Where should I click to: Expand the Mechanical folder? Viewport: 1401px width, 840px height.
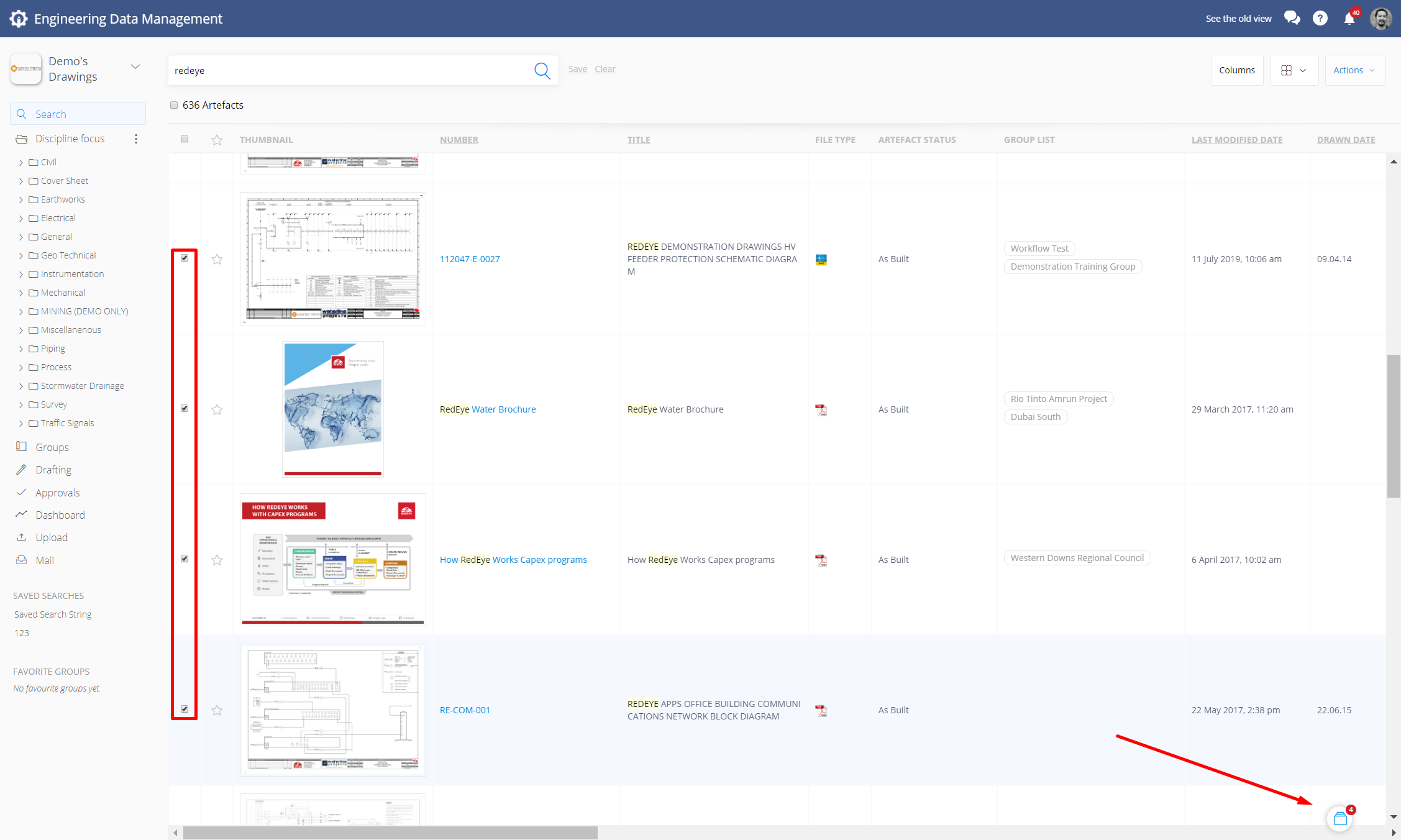point(21,293)
